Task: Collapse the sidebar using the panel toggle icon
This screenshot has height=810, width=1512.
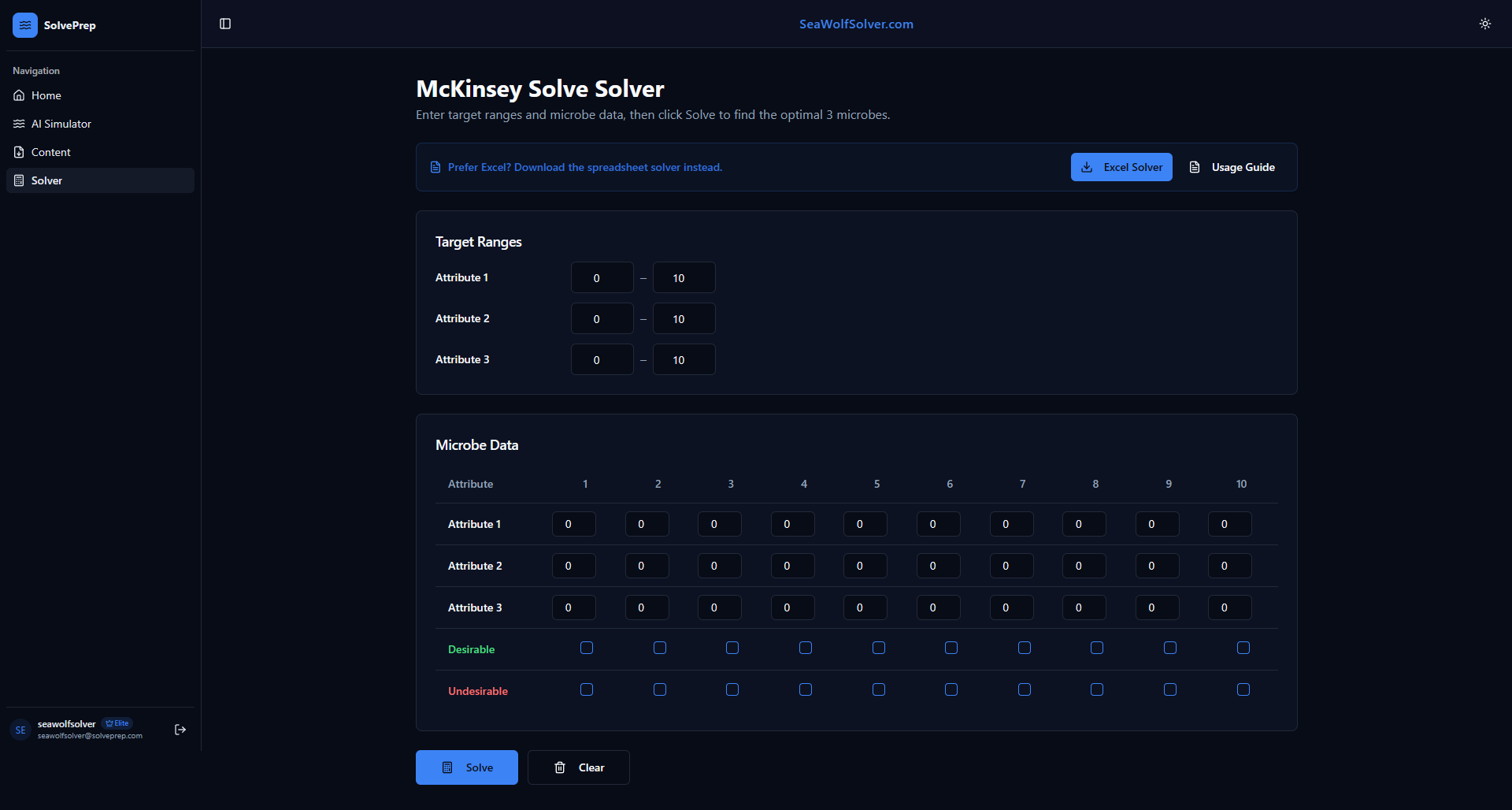Action: tap(225, 24)
